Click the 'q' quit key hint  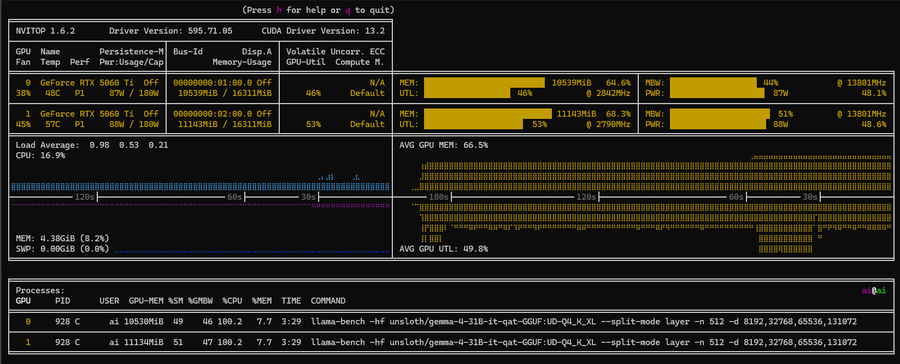[x=347, y=10]
